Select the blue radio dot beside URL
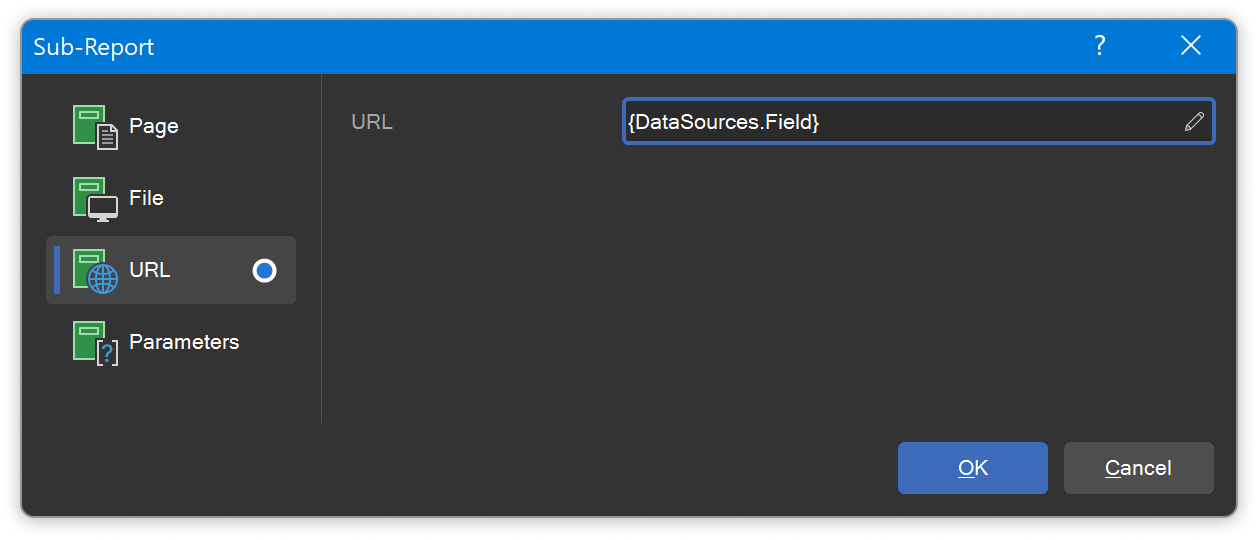1258x540 pixels. (264, 270)
